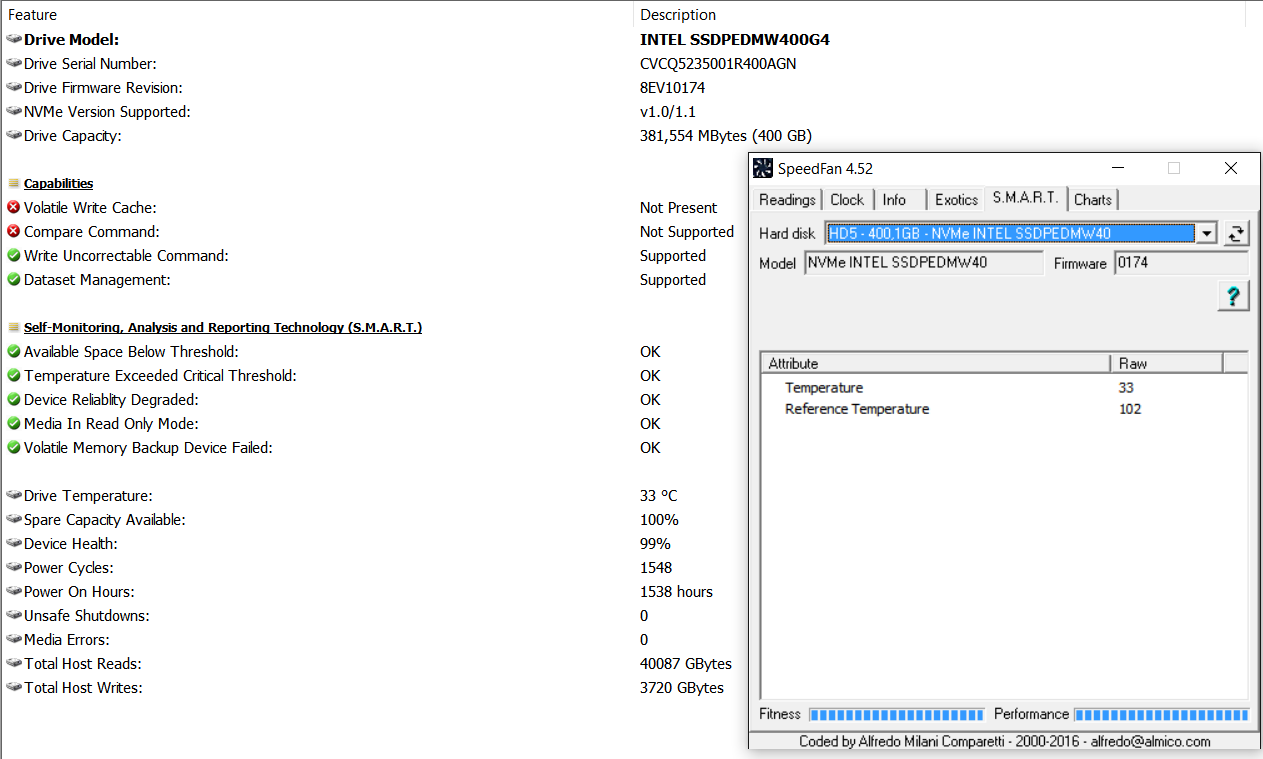Sort by the Attribute column header
The width and height of the screenshot is (1263, 759).
point(936,363)
